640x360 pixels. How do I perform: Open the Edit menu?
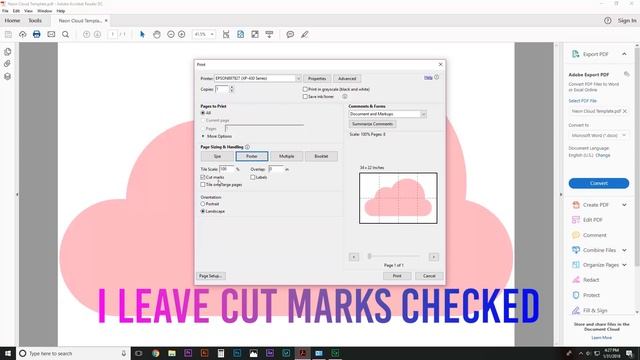pyautogui.click(x=16, y=11)
